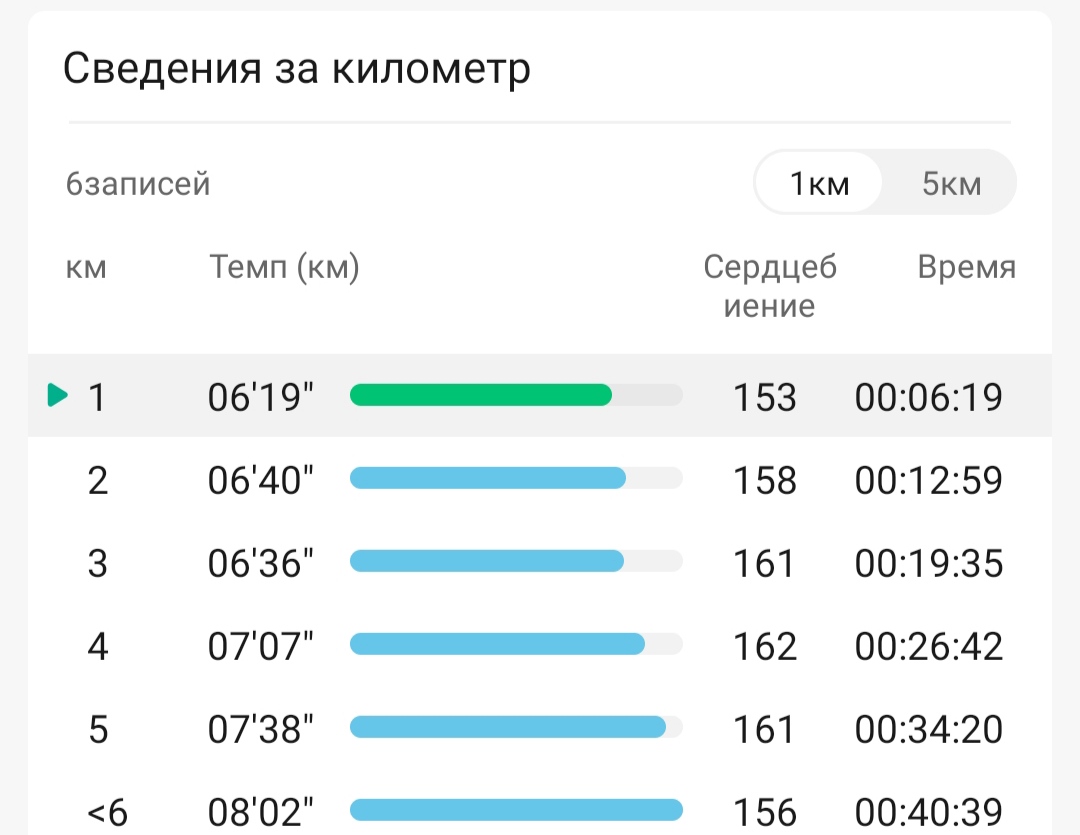Click heart rate value 162
Screen dimensions: 1080x835
[765, 646]
